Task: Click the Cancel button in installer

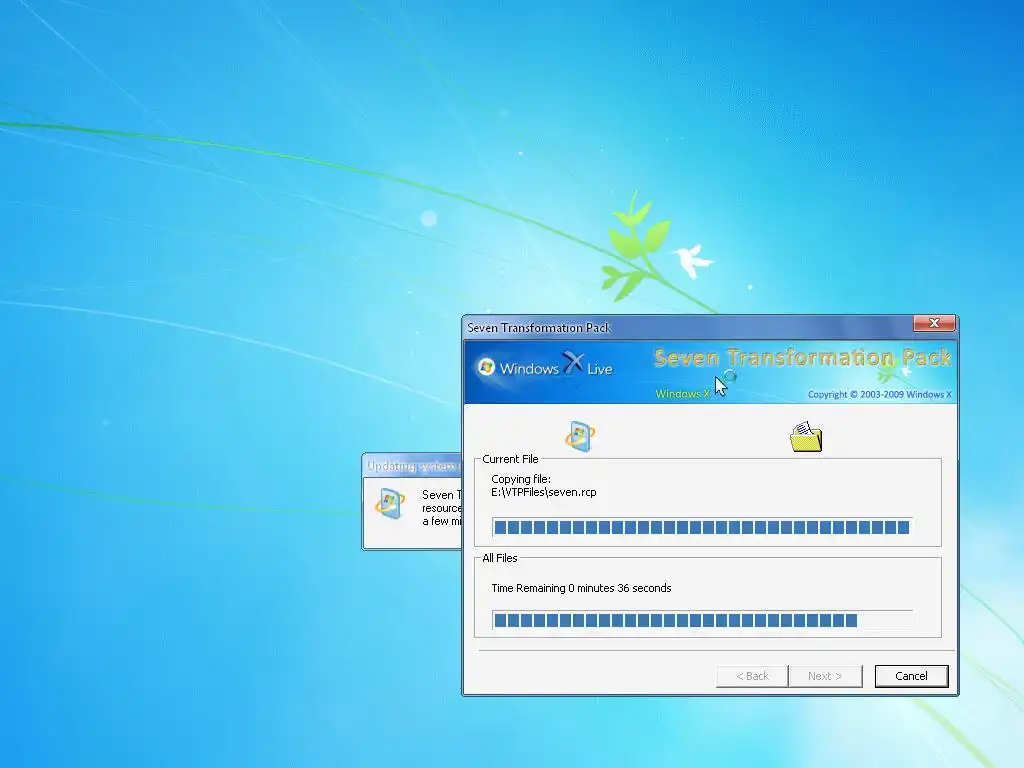Action: pos(911,676)
